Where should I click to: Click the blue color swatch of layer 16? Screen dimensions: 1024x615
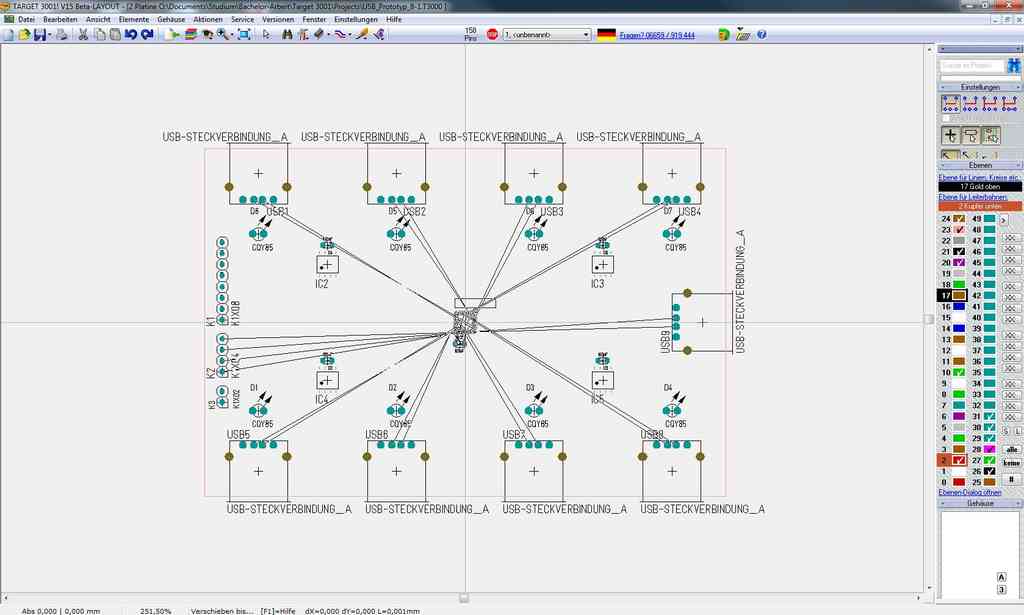[959, 306]
